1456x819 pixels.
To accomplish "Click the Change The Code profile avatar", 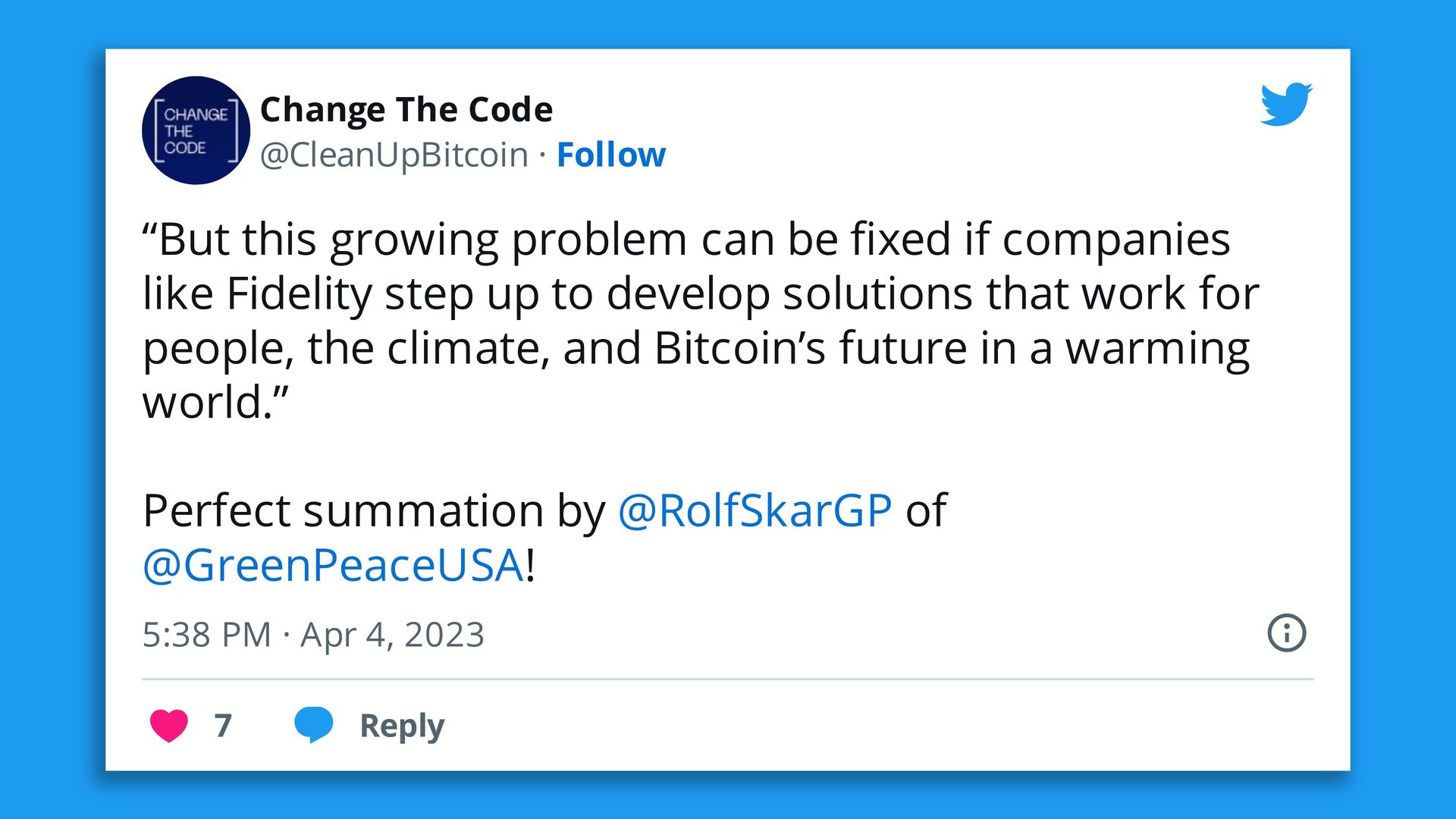I will pos(195,130).
